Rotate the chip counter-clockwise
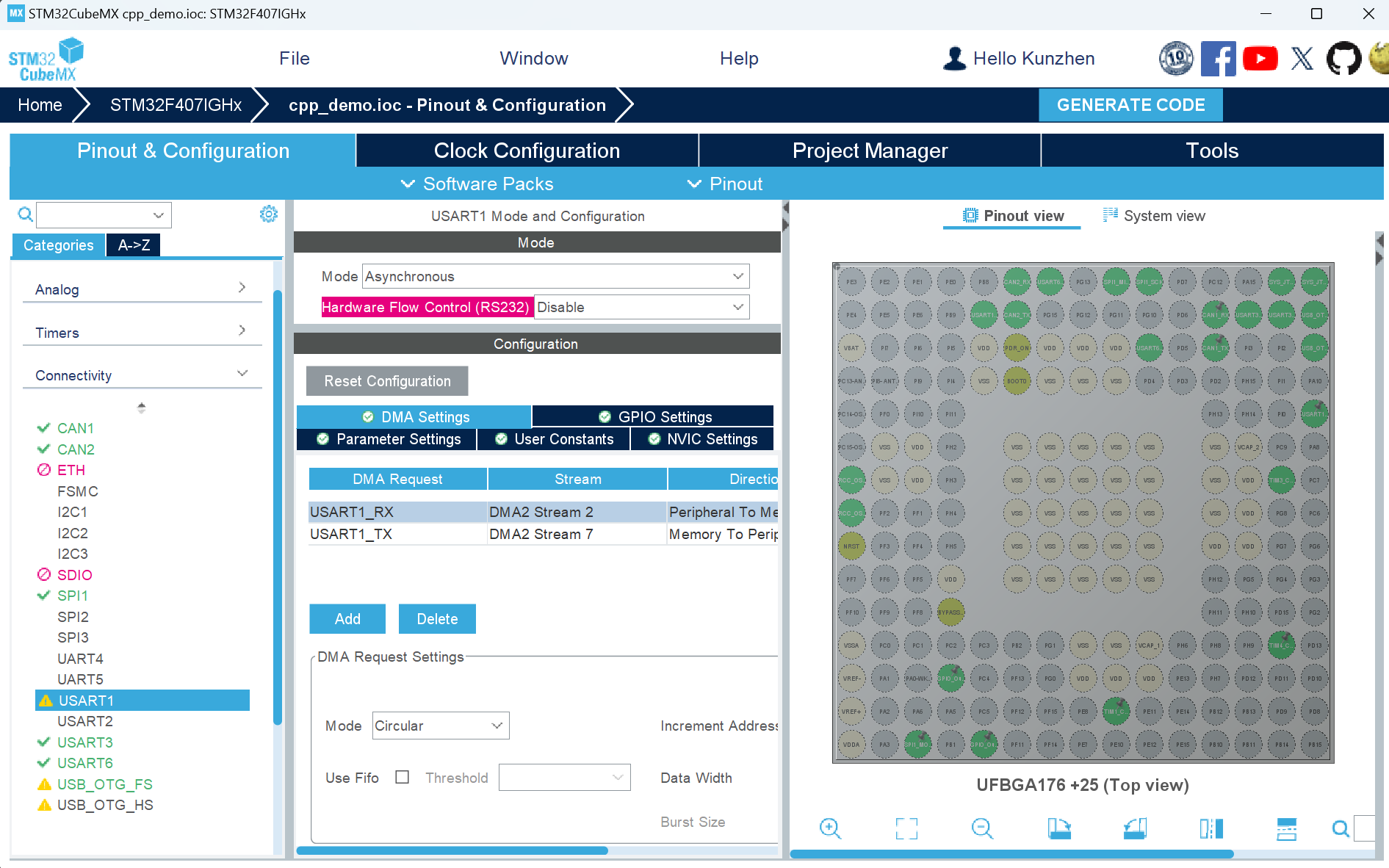This screenshot has height=868, width=1389. point(1135,828)
